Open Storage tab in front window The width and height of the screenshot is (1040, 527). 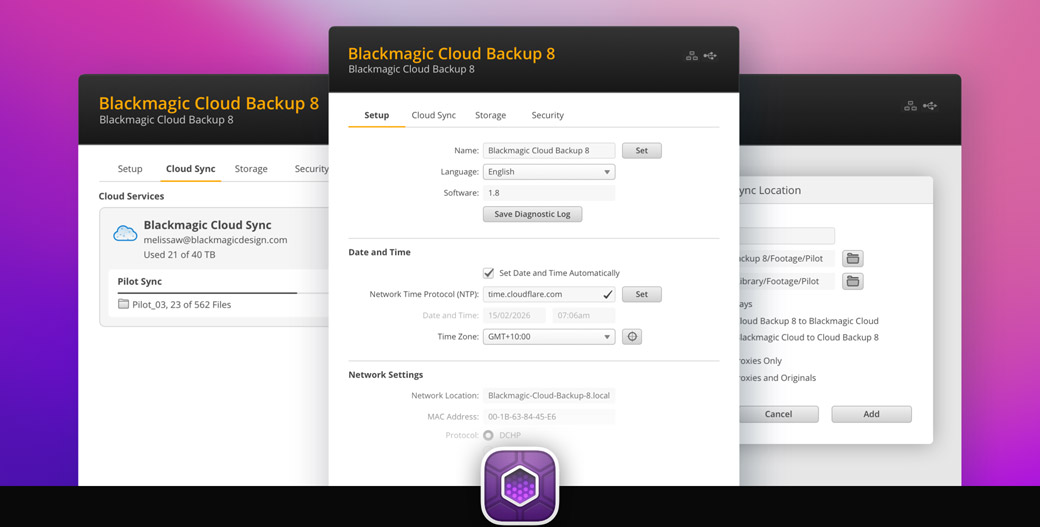click(x=491, y=115)
